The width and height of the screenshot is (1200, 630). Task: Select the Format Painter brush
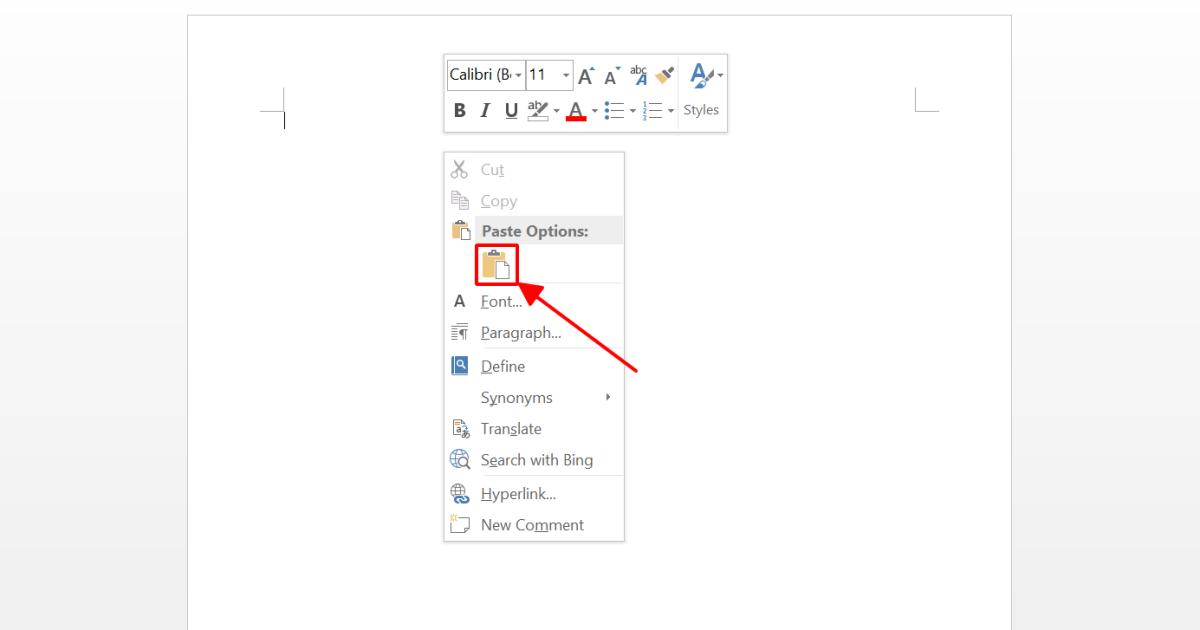[665, 75]
